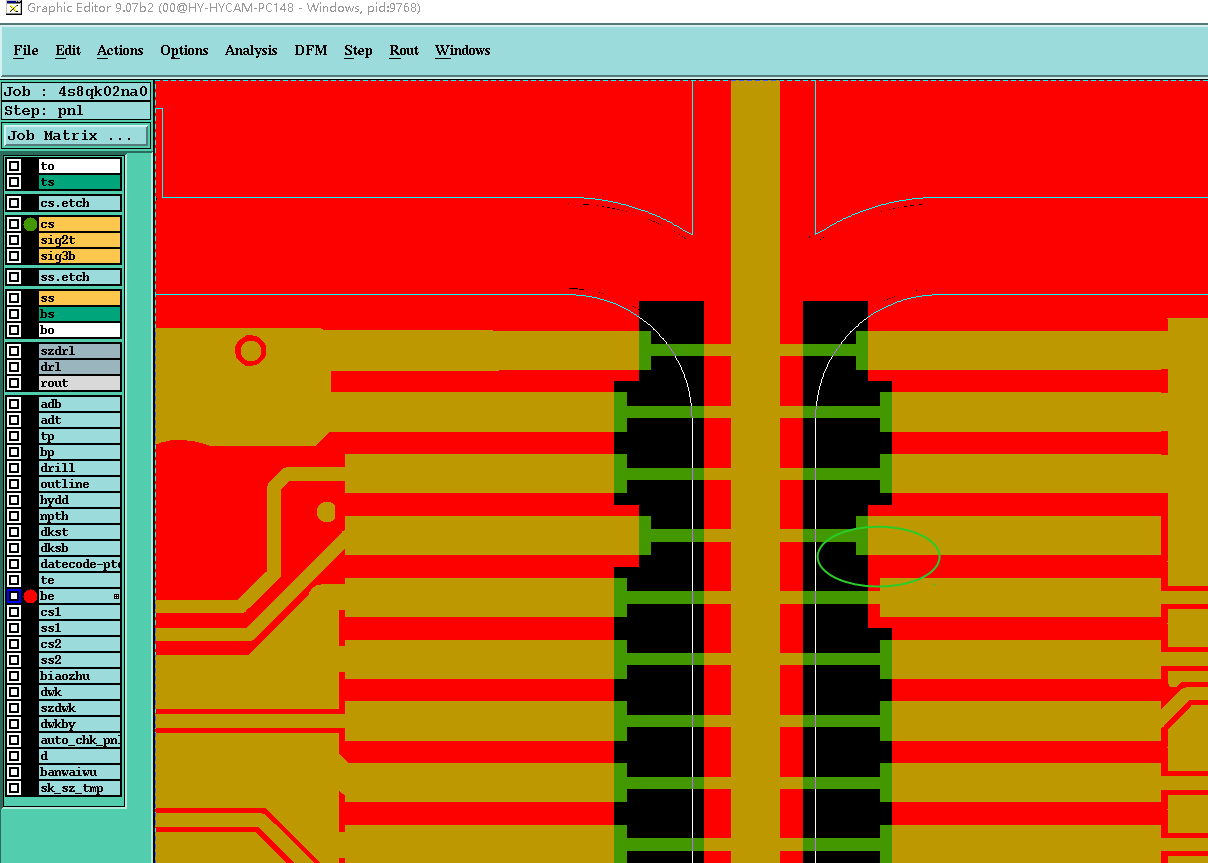Select the banwaiwu layer name
This screenshot has height=863, width=1208.
tap(79, 772)
